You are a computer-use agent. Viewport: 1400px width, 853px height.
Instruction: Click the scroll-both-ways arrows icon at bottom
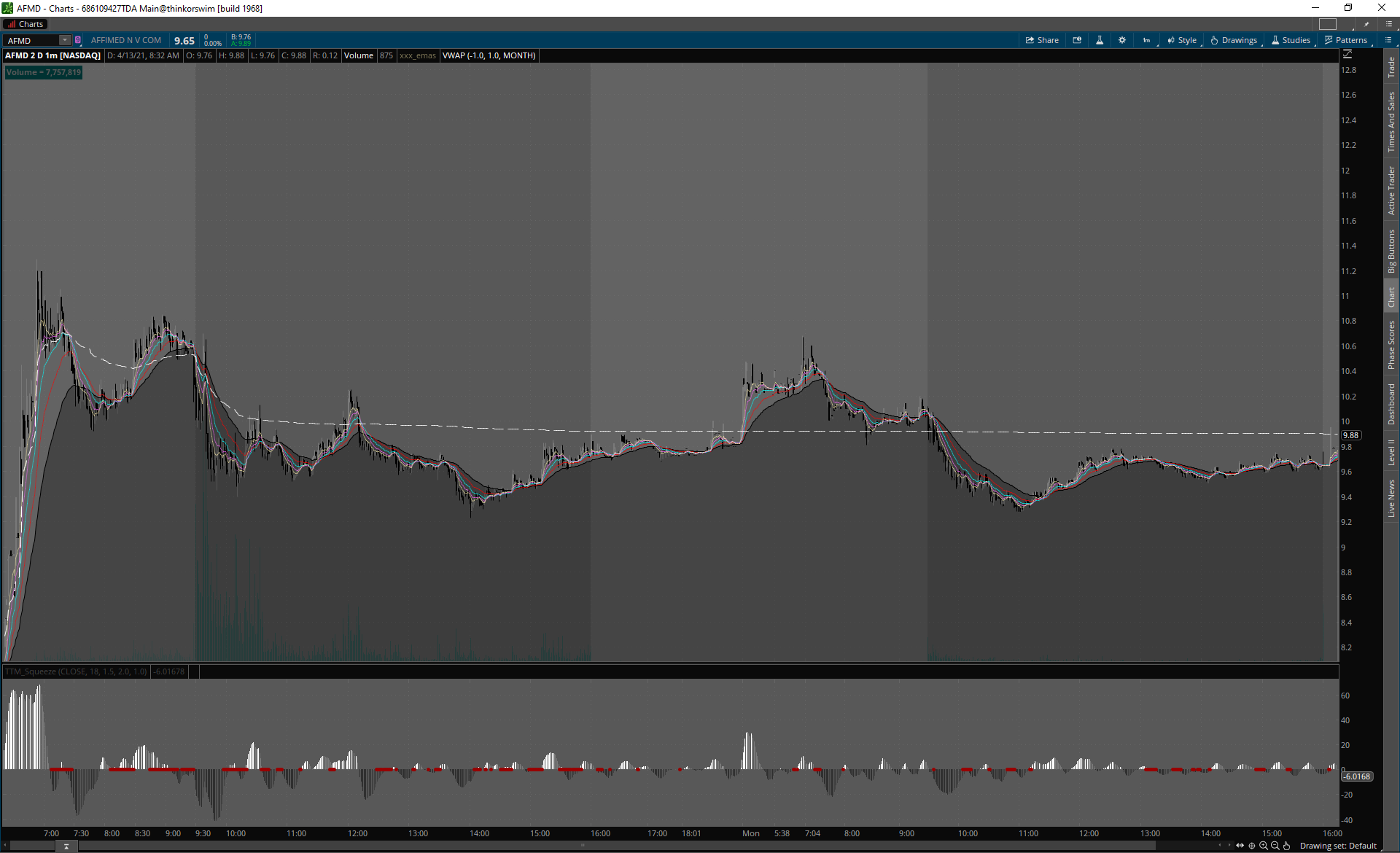click(1240, 846)
